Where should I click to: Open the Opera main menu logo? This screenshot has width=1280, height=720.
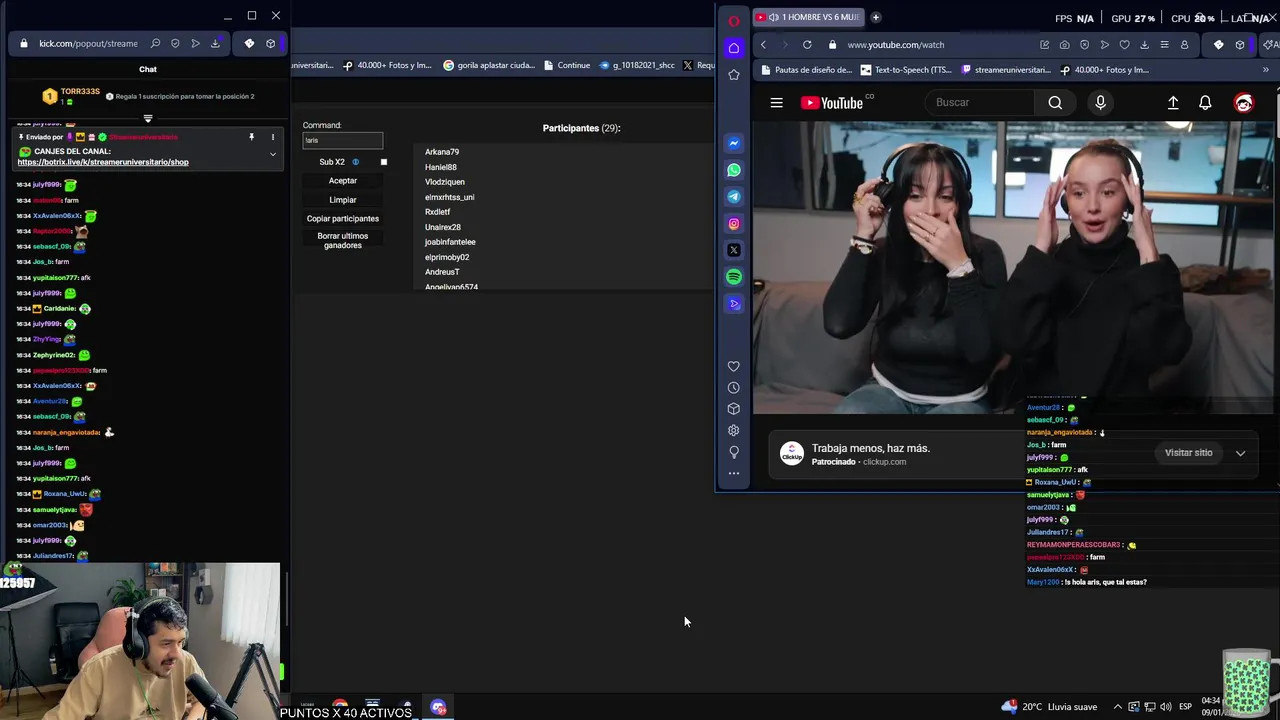(x=734, y=21)
